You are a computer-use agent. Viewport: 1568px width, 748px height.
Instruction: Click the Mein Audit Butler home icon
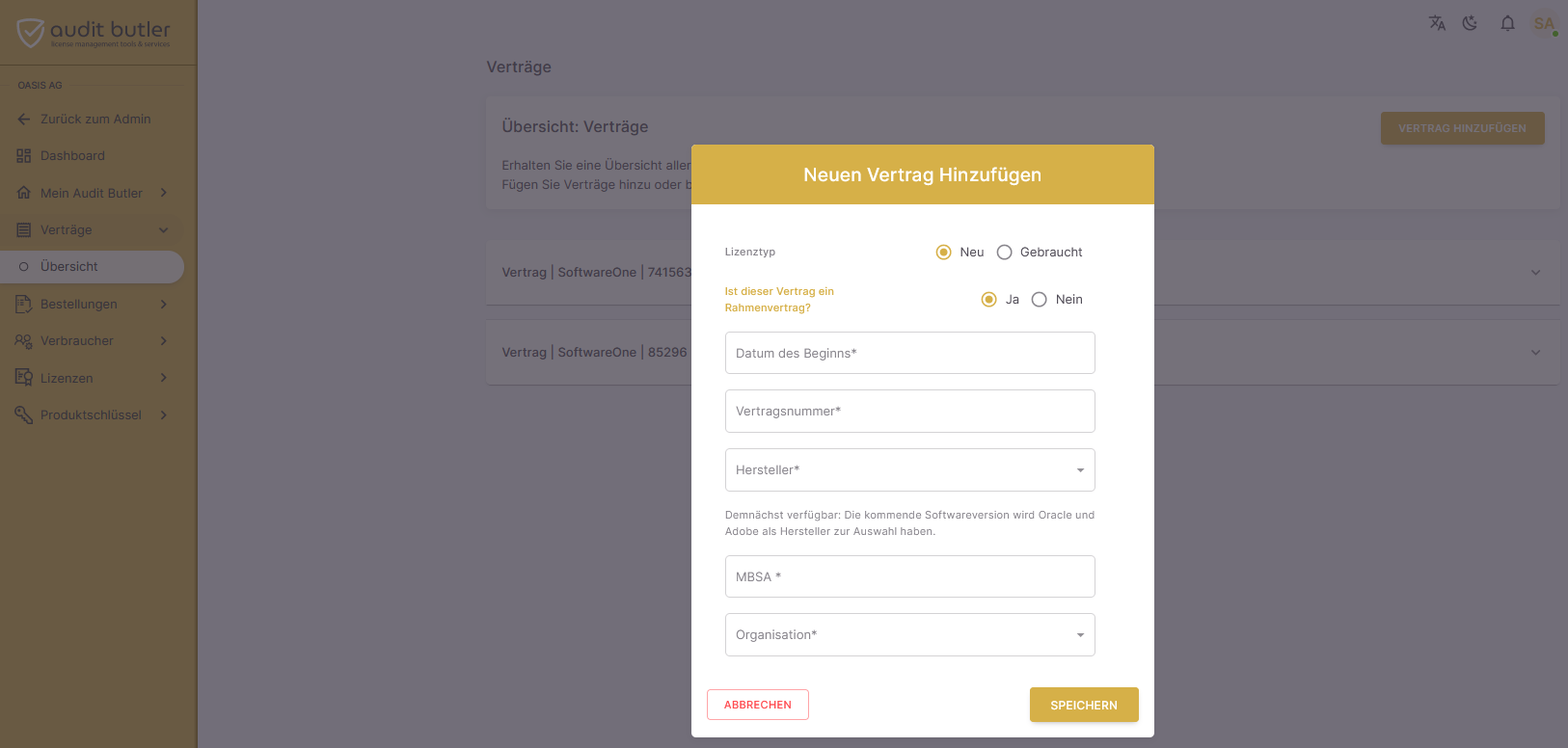(x=24, y=193)
